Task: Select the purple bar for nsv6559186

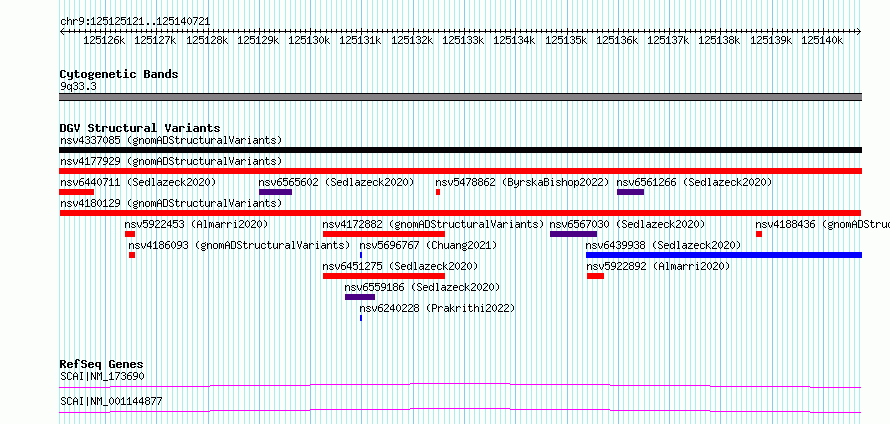Action: 360,297
